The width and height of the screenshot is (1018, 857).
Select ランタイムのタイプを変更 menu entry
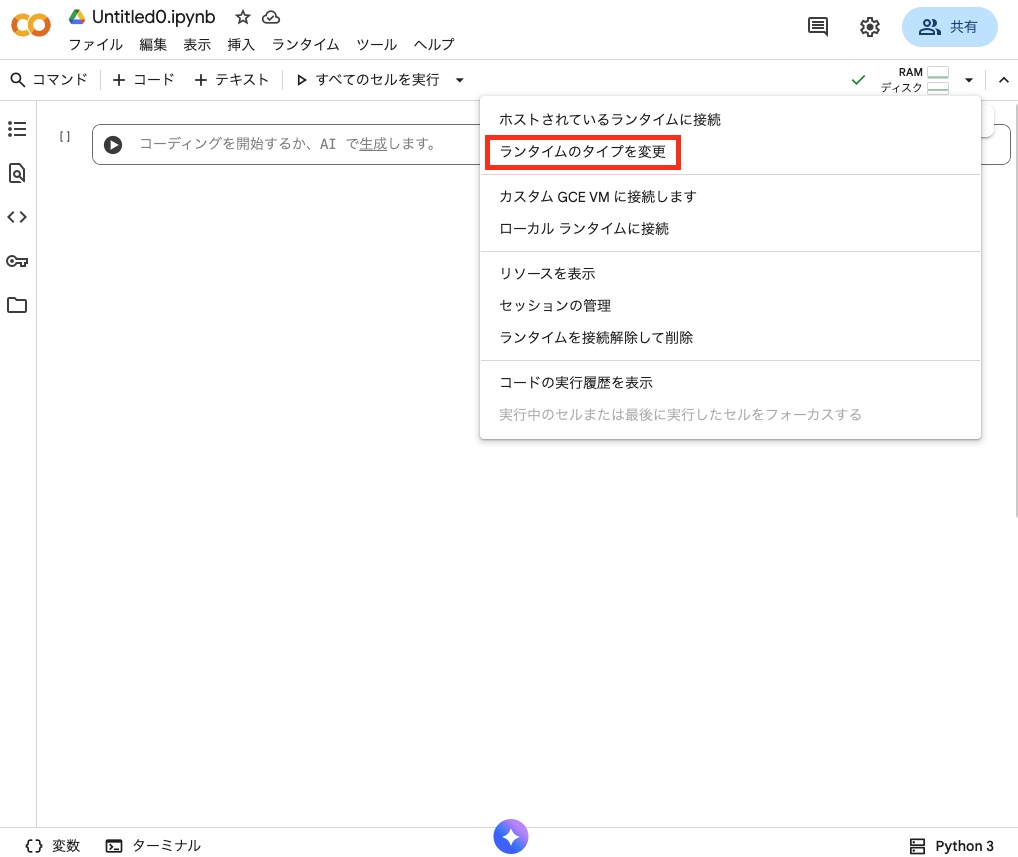pyautogui.click(x=582, y=152)
